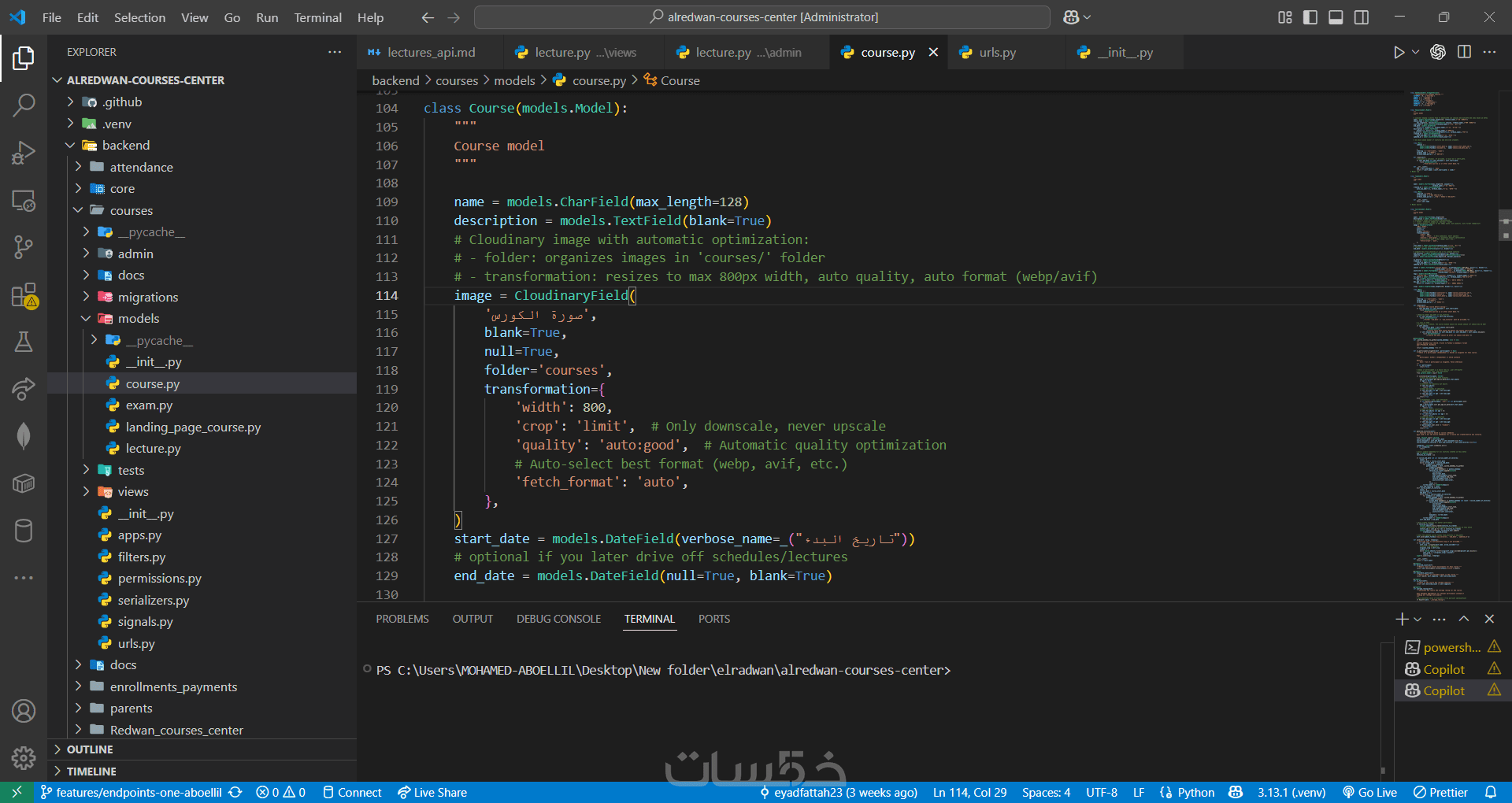
Task: Click Go Live in status bar
Action: click(x=1370, y=793)
